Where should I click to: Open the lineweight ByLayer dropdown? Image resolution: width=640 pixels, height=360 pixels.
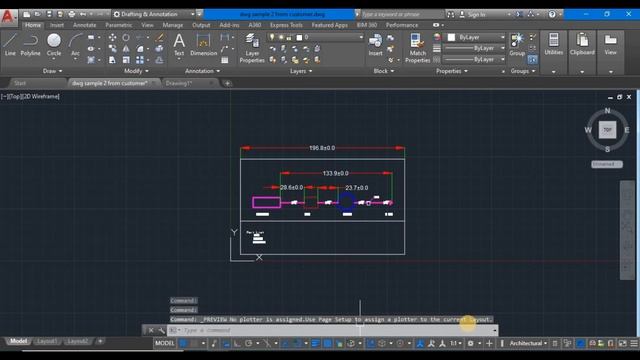point(475,48)
